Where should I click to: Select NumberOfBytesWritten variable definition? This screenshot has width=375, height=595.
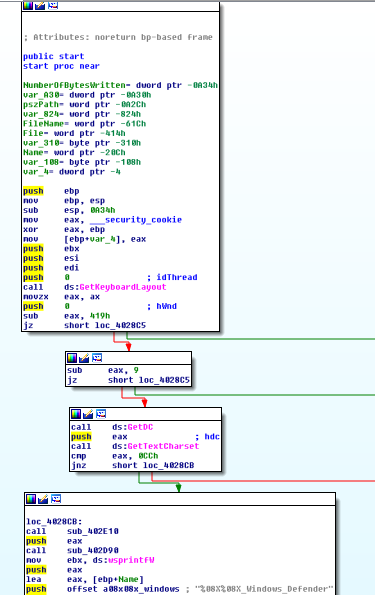[x=74, y=85]
